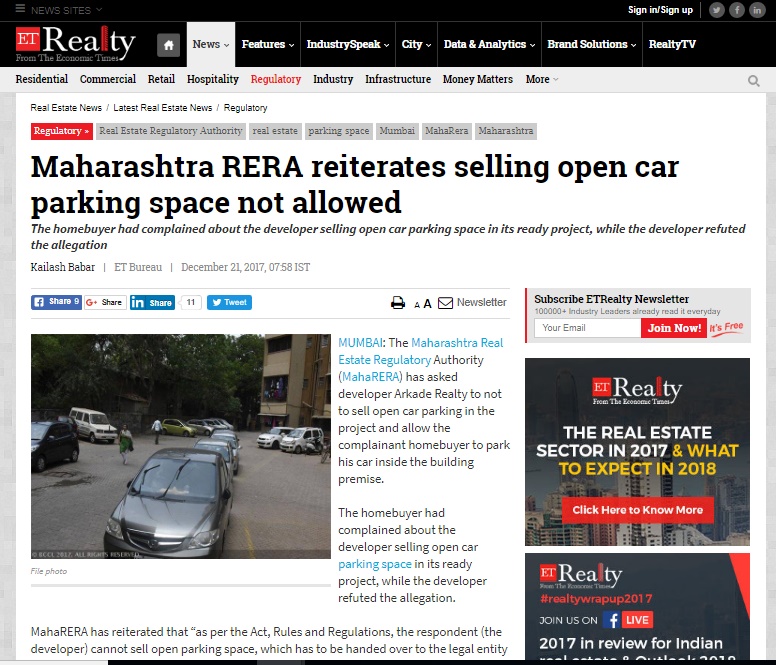Open the MahaRERA link in article
776x665 pixels.
(371, 377)
